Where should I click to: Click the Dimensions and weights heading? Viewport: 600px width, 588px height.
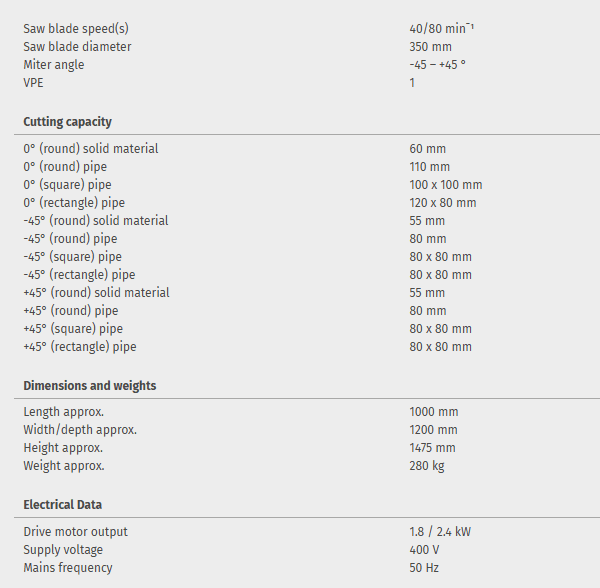pos(90,386)
